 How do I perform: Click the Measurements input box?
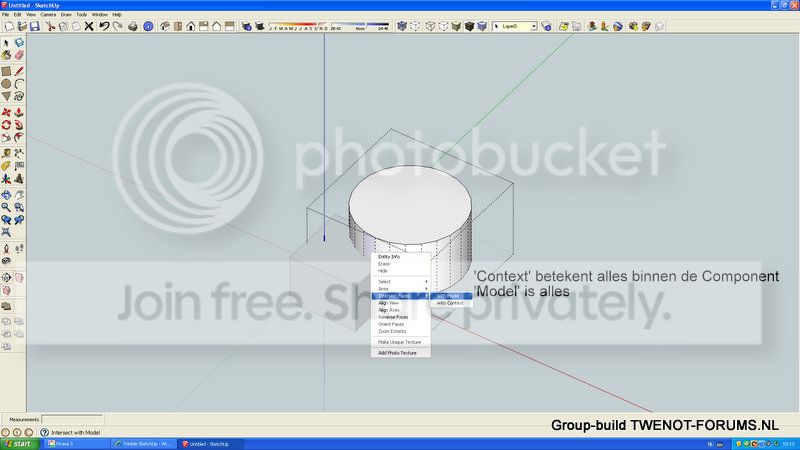[x=72, y=419]
